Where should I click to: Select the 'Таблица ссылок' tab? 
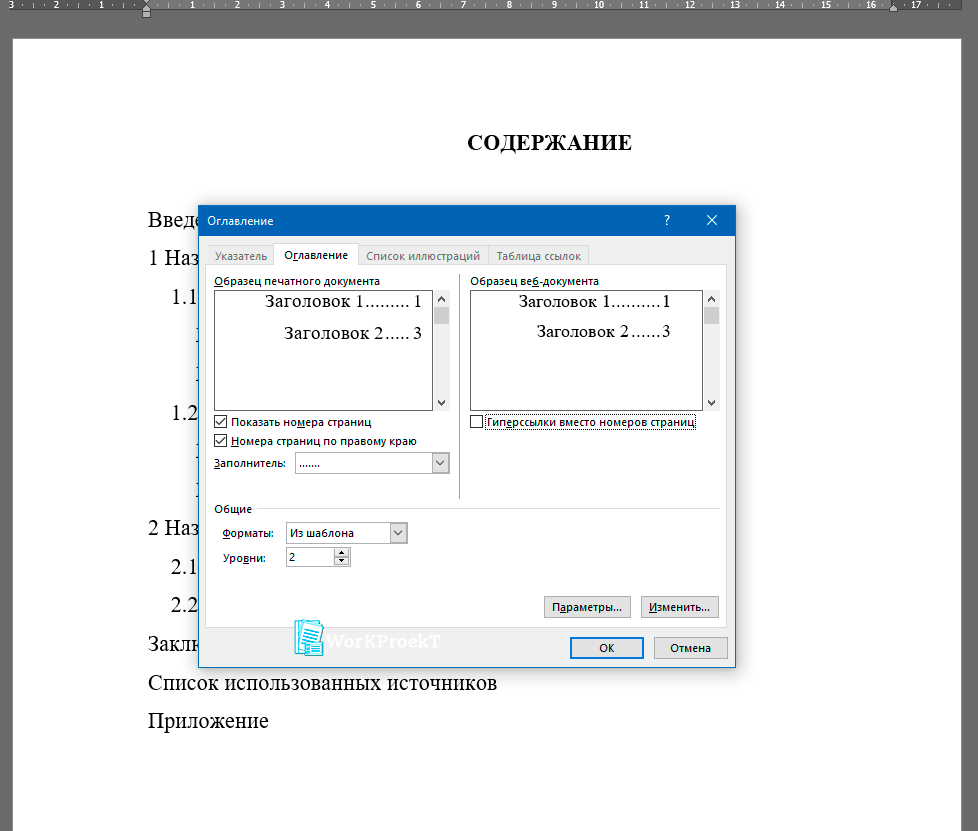tap(538, 256)
